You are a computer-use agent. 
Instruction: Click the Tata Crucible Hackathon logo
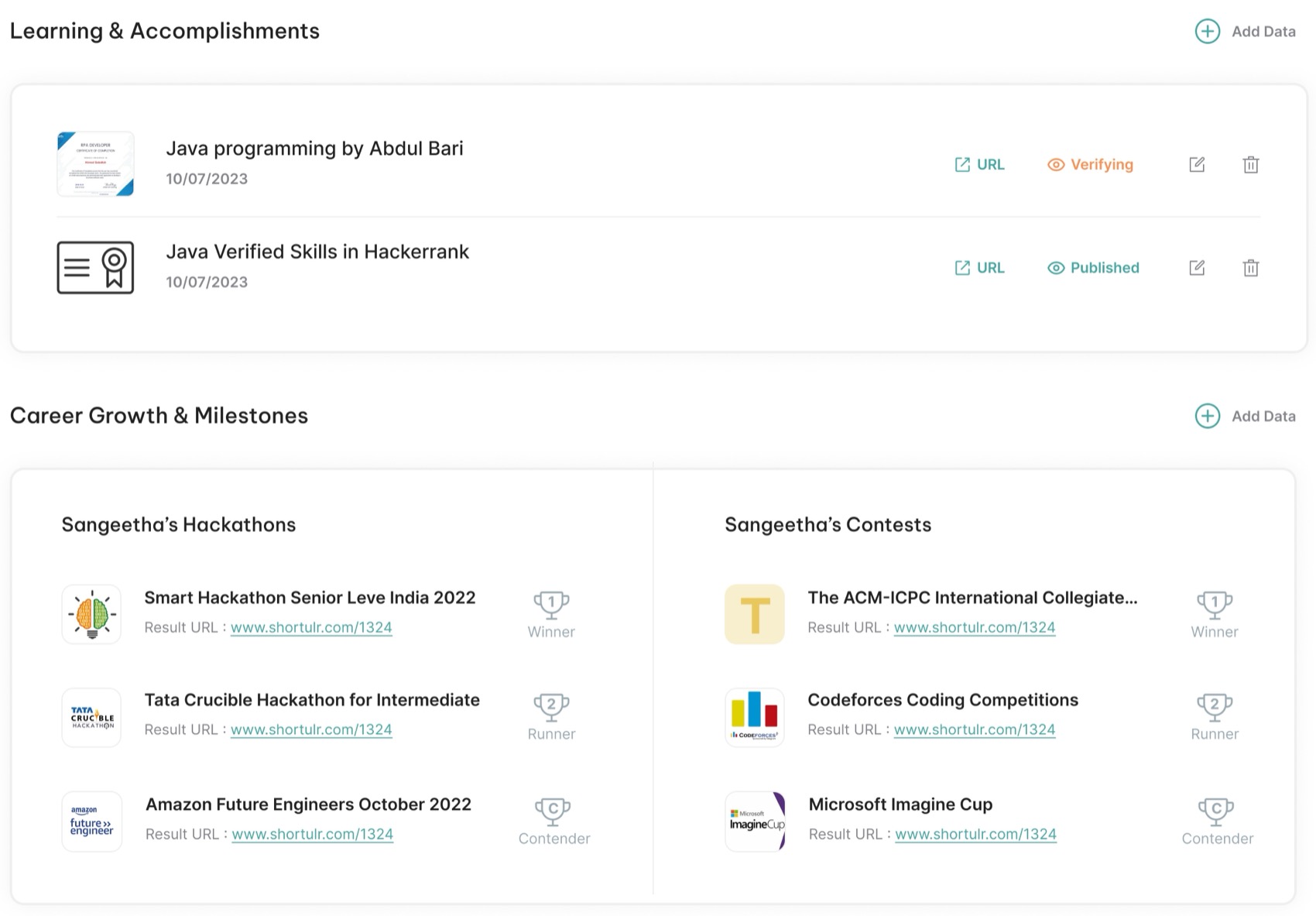(91, 717)
